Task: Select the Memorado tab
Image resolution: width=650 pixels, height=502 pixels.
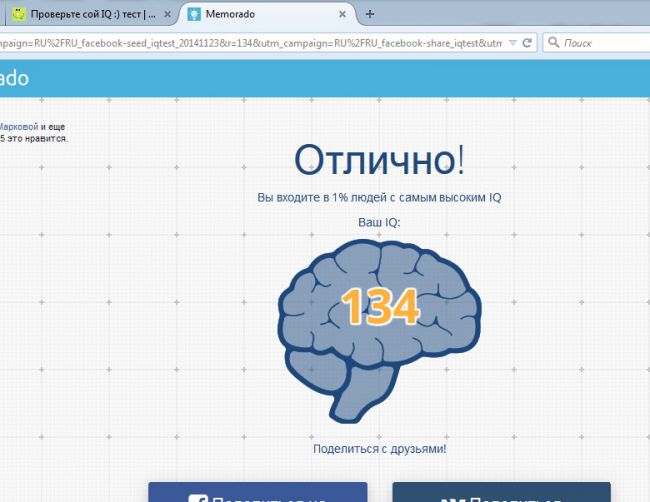Action: click(260, 15)
